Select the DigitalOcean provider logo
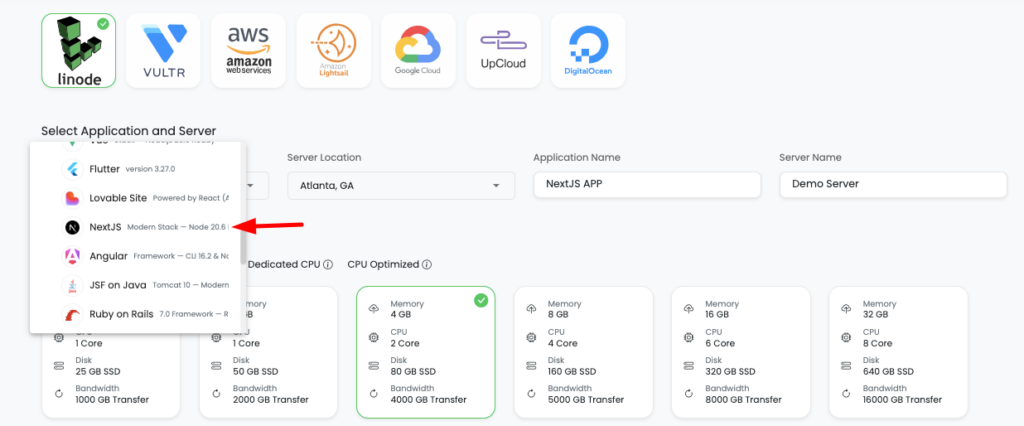 pyautogui.click(x=588, y=50)
